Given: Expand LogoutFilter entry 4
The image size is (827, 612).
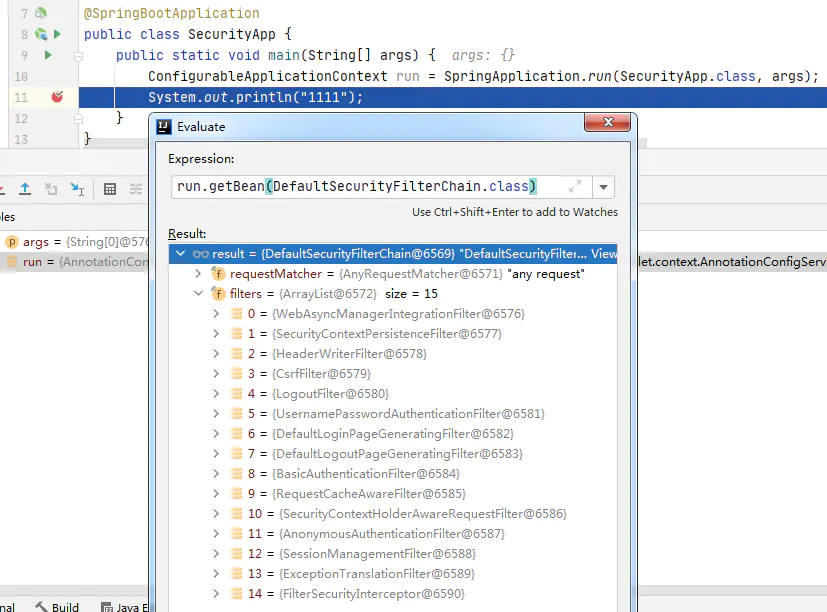Looking at the screenshot, I should click(x=216, y=394).
